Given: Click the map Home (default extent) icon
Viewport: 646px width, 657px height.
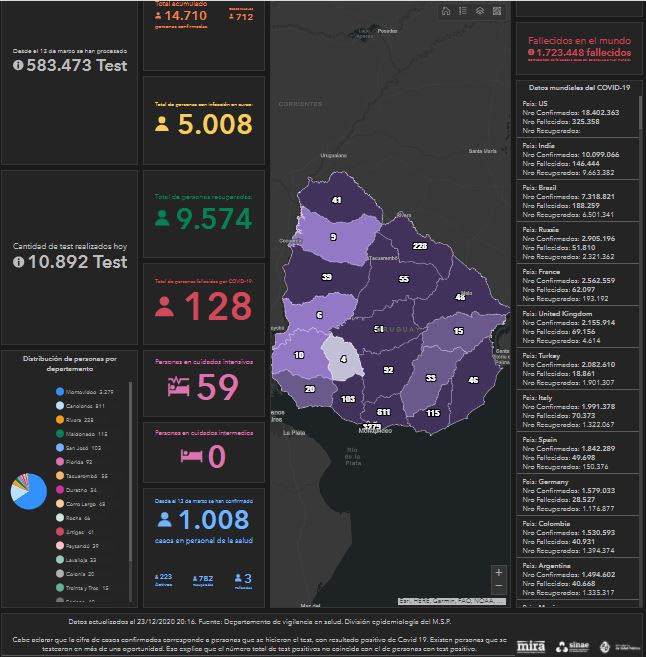Looking at the screenshot, I should coord(447,11).
